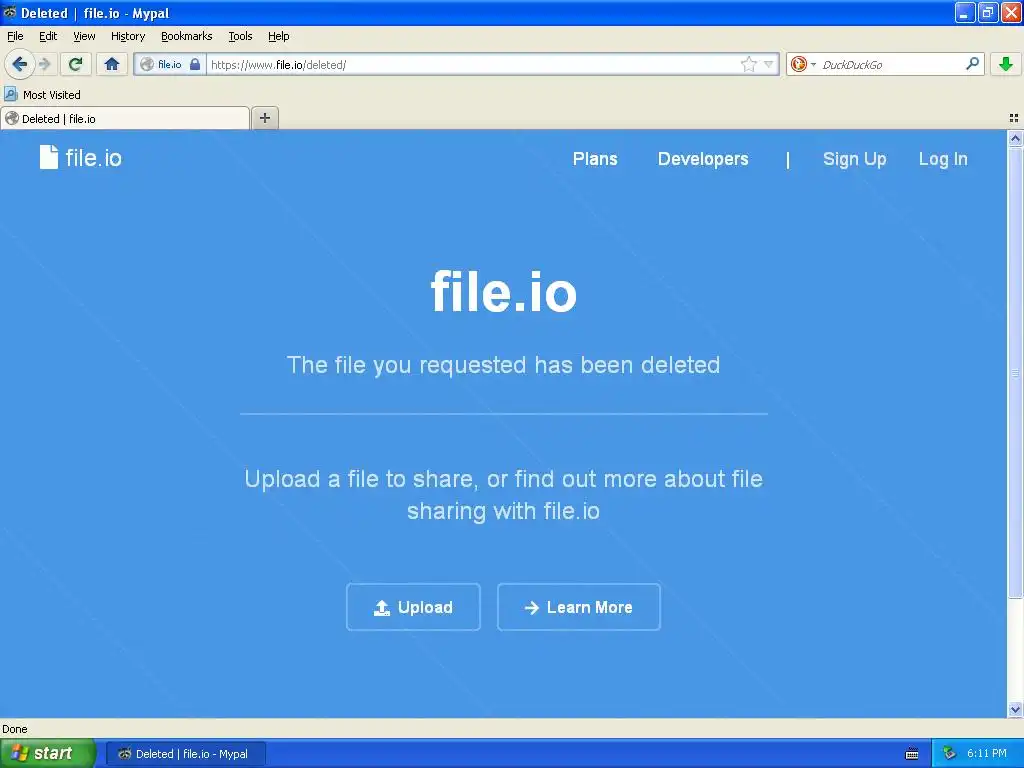This screenshot has width=1024, height=768.
Task: Reload the page with the refresh icon
Action: pyautogui.click(x=75, y=64)
